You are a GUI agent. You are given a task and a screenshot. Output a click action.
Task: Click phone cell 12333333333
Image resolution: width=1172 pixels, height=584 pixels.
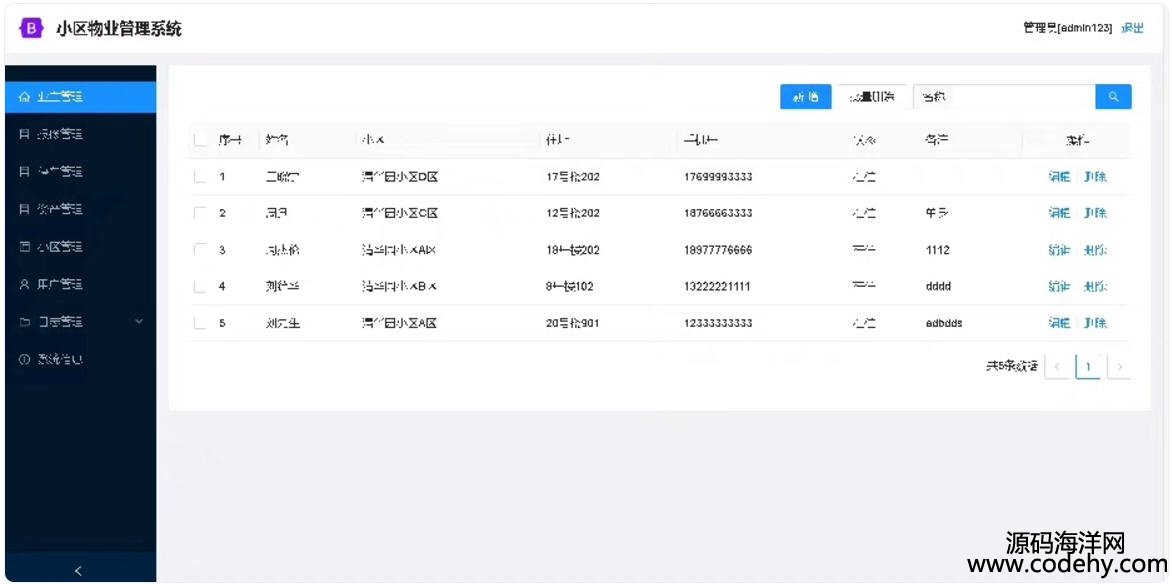pos(718,323)
